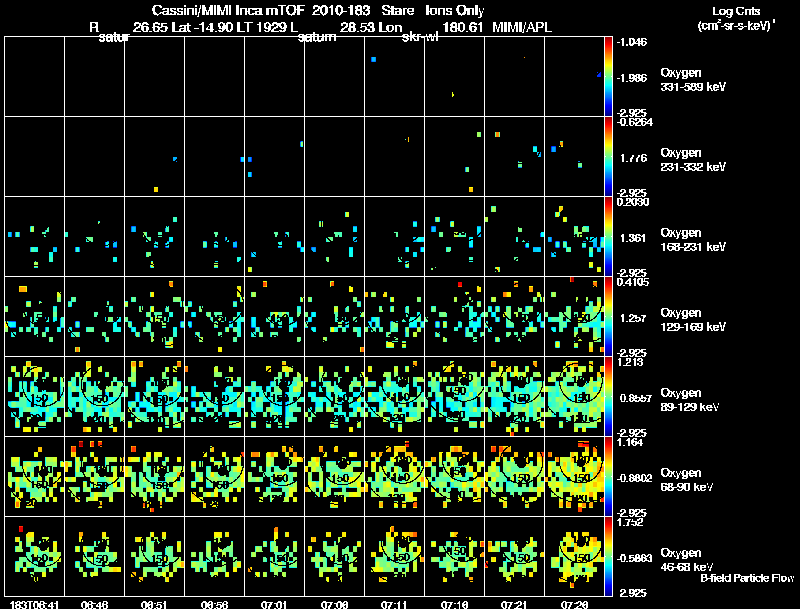Select the 07:11 image in the 68-90 keV row
Viewport: 800px width, 609px height.
click(395, 476)
